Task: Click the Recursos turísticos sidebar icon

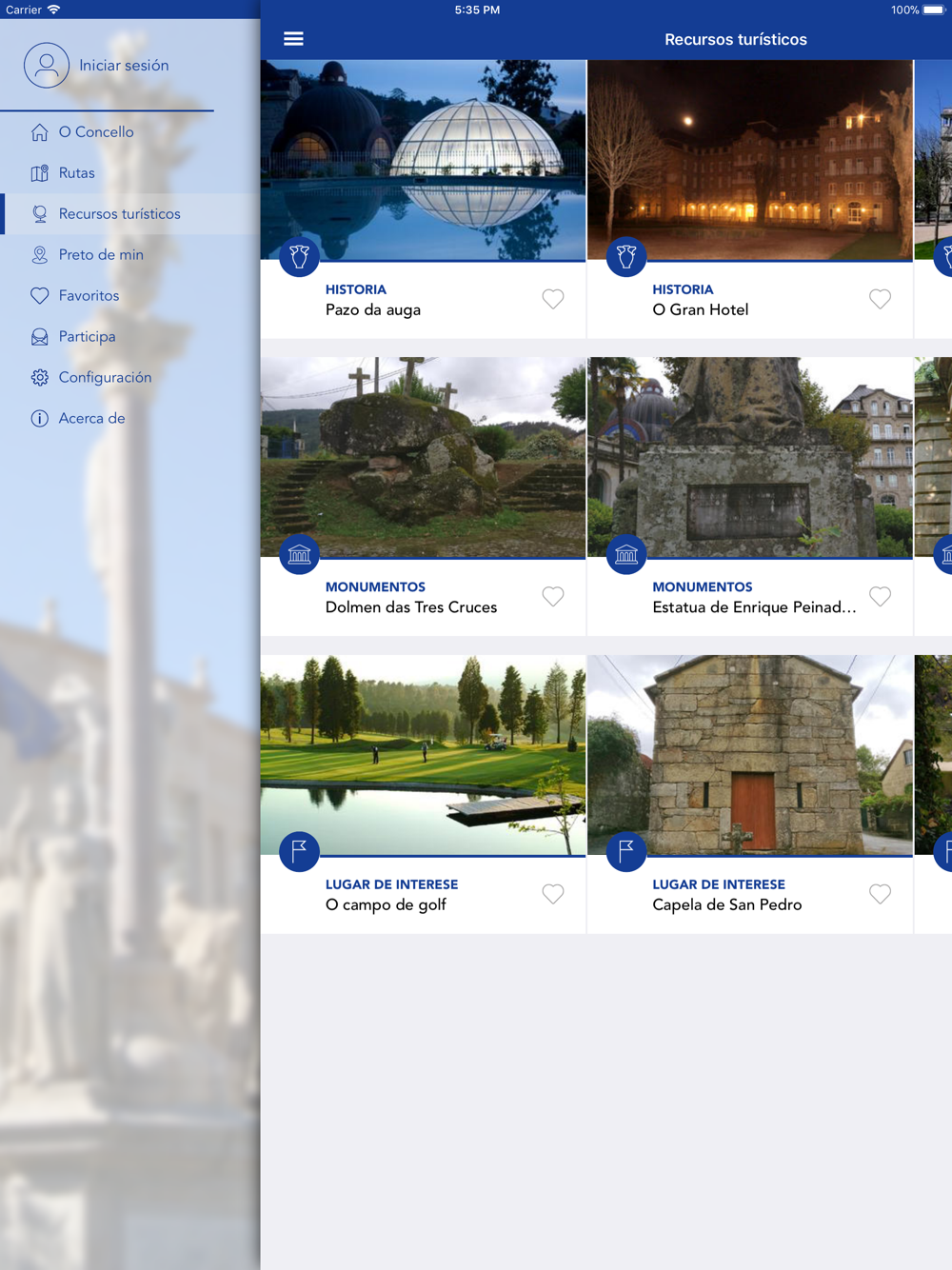Action: tap(39, 214)
